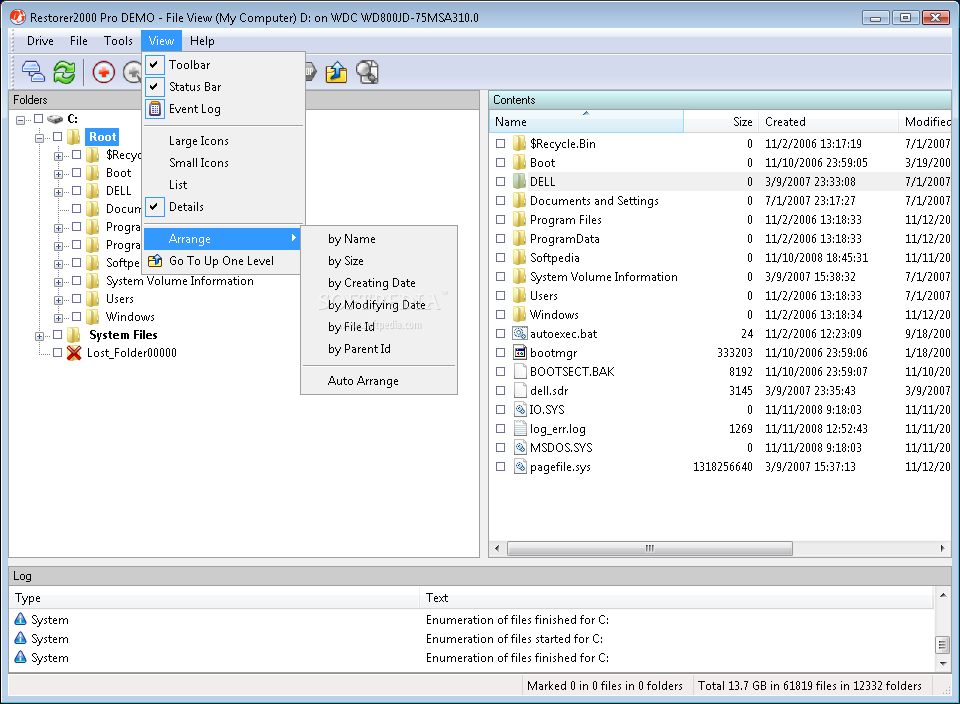Image resolution: width=960 pixels, height=704 pixels.
Task: Toggle the Toolbar checkmark in View menu
Action: [154, 64]
